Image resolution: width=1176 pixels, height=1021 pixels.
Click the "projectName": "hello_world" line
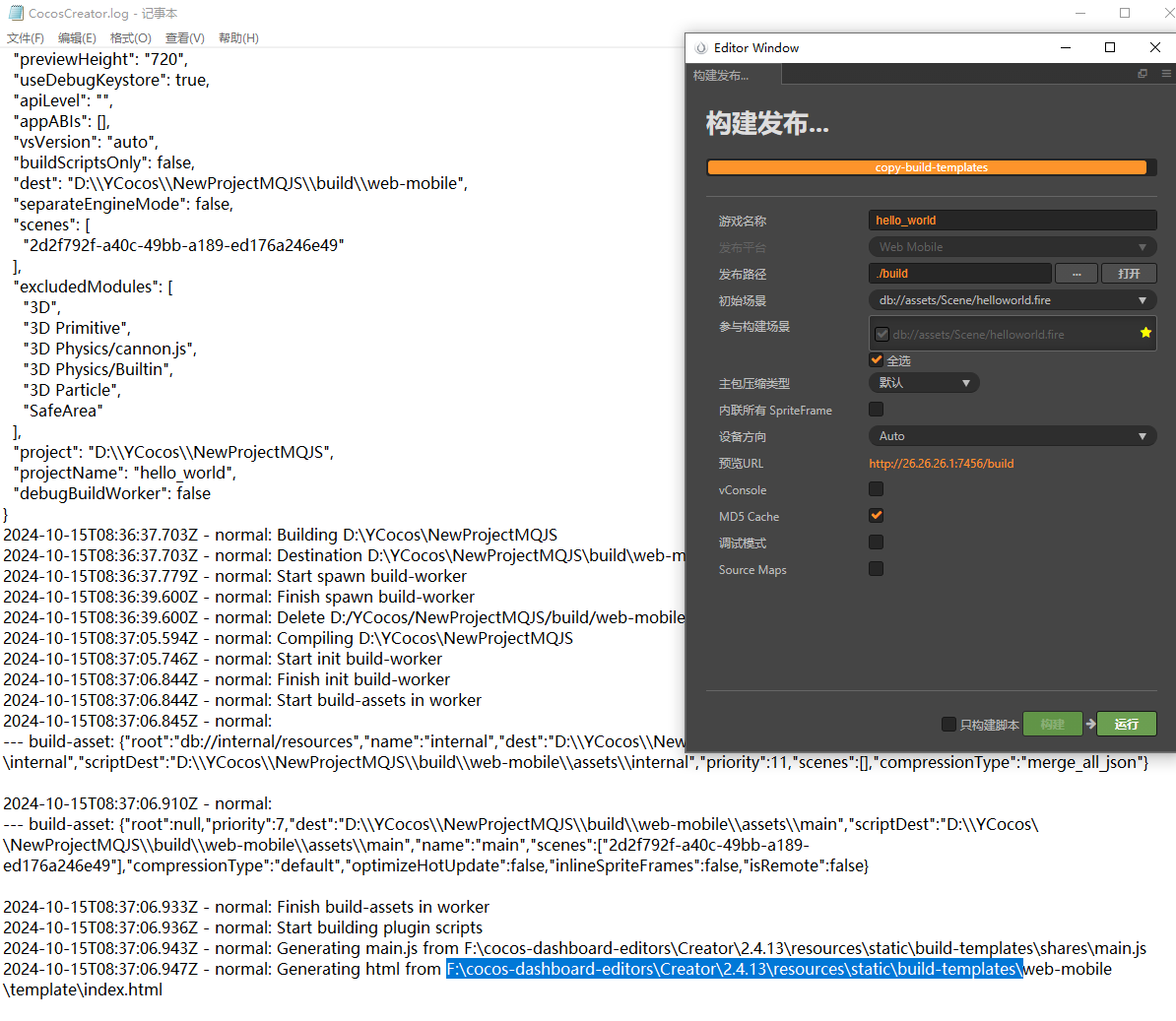point(124,473)
